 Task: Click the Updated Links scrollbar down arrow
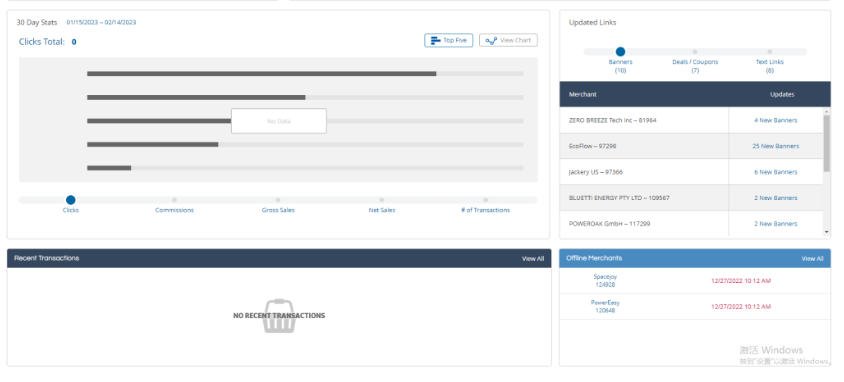pos(827,232)
